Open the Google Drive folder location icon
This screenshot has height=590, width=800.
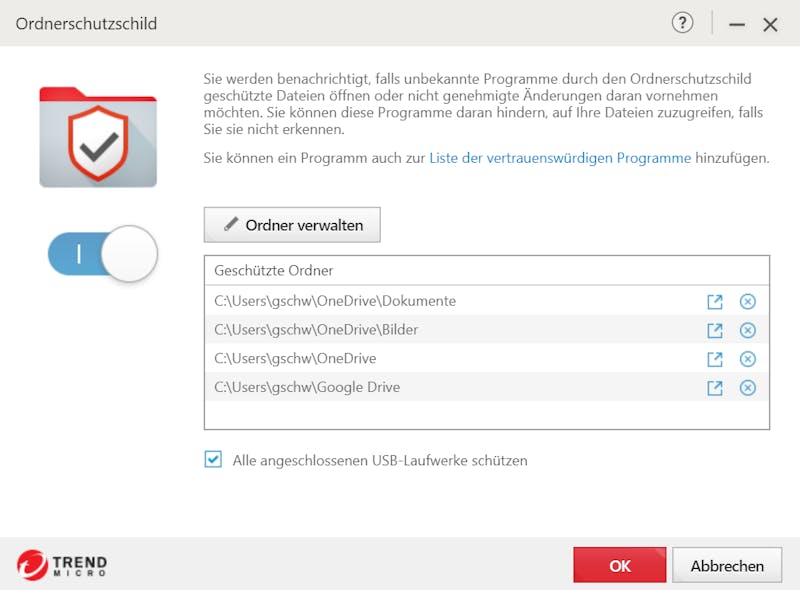click(715, 388)
